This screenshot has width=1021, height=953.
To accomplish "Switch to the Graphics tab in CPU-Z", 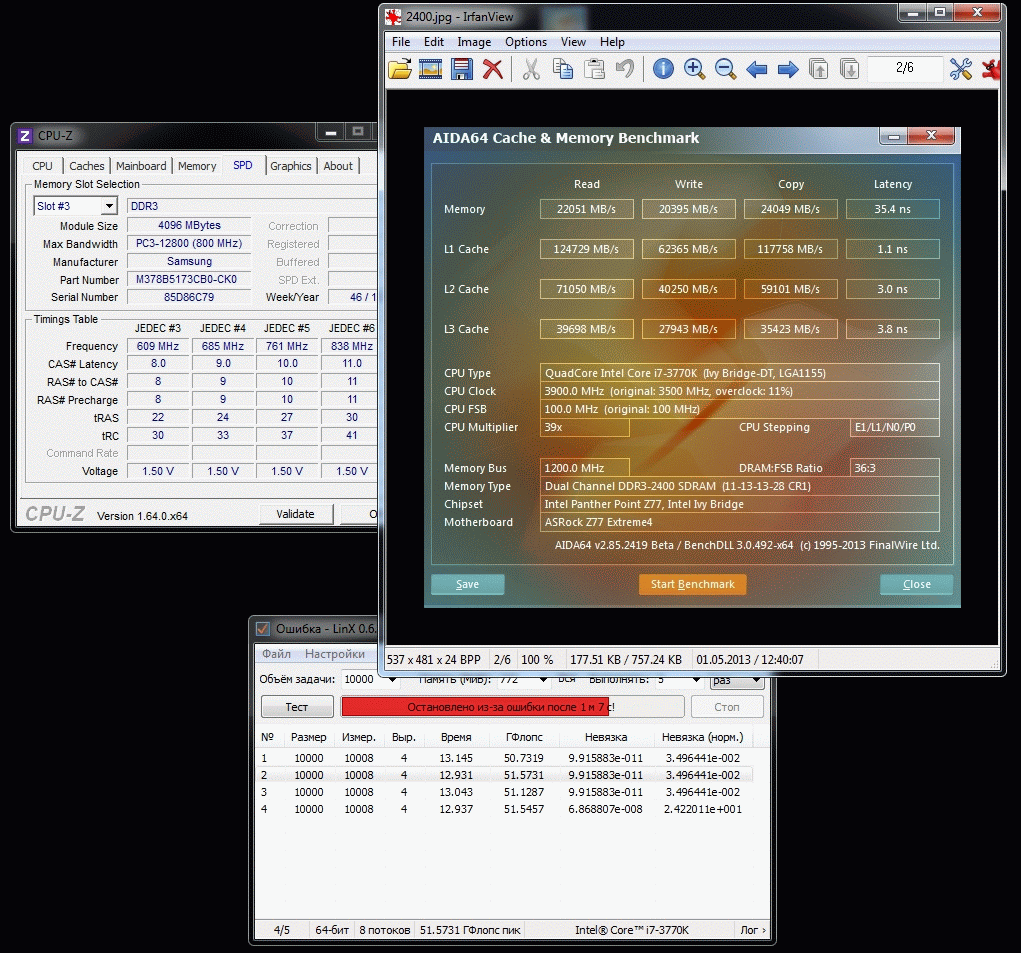I will [290, 166].
